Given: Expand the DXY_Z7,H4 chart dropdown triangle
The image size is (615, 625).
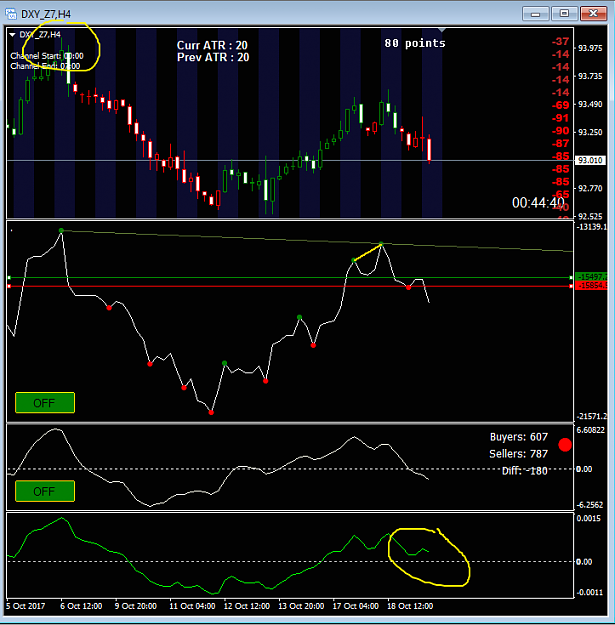Looking at the screenshot, I should coord(12,35).
